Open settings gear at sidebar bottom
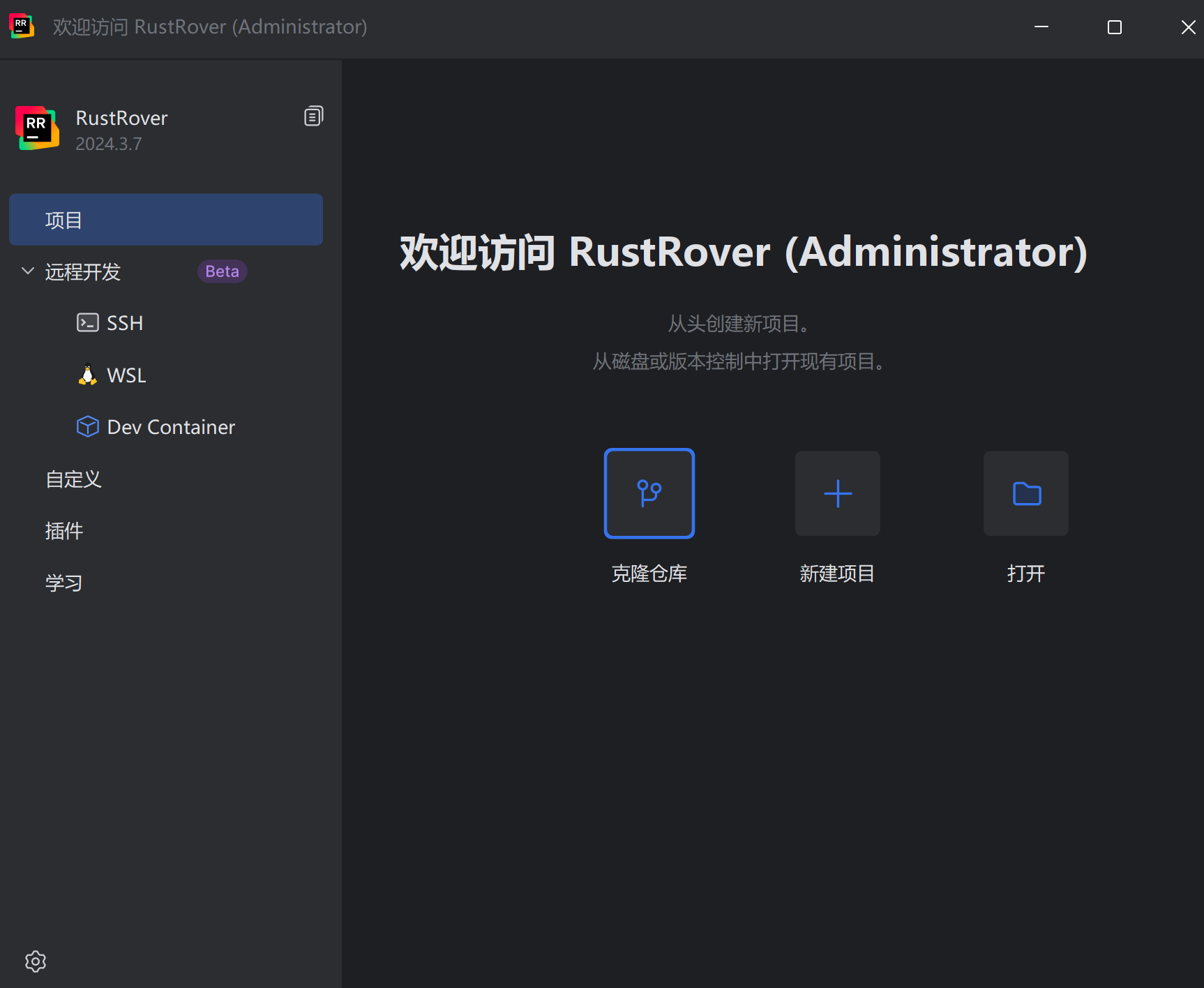The image size is (1204, 988). click(36, 961)
